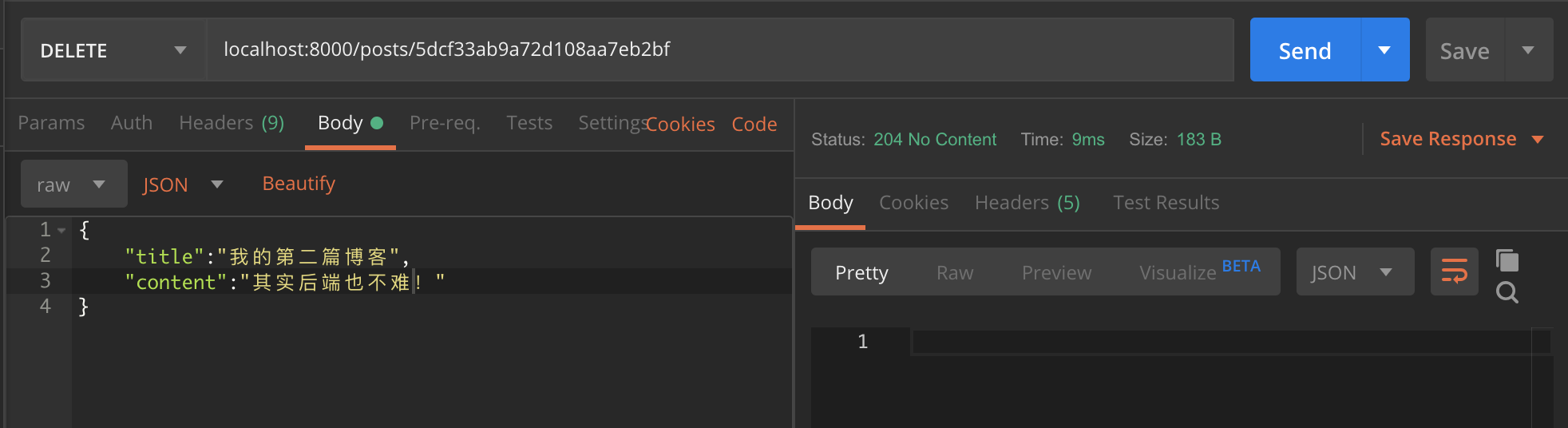Click the wrap lines icon in response

pyautogui.click(x=1454, y=271)
